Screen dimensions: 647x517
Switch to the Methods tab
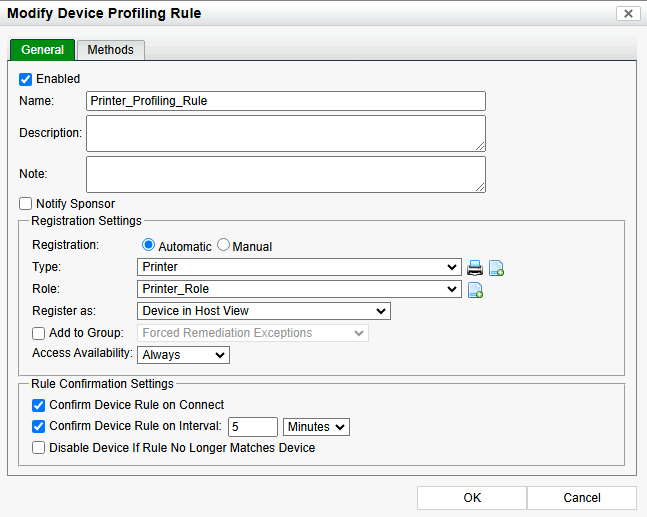tap(111, 50)
